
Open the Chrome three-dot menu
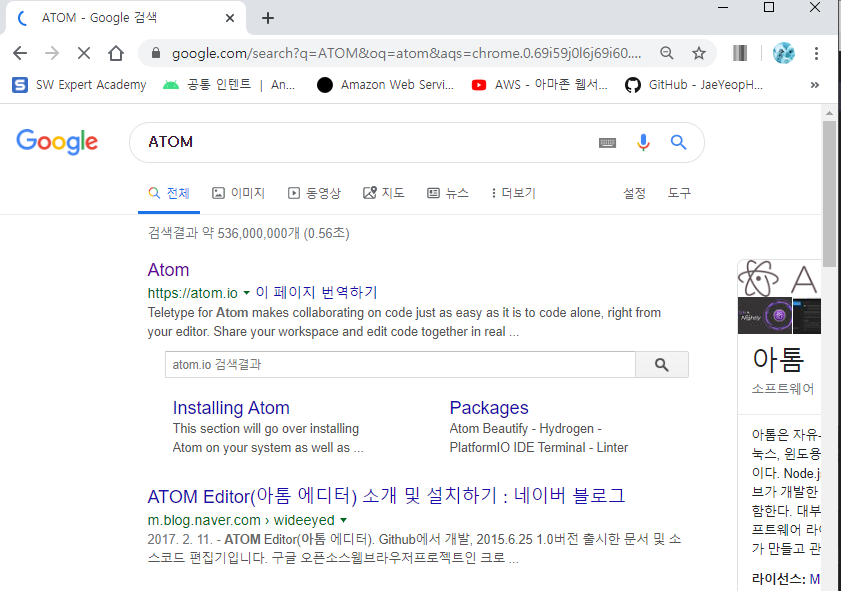click(816, 53)
